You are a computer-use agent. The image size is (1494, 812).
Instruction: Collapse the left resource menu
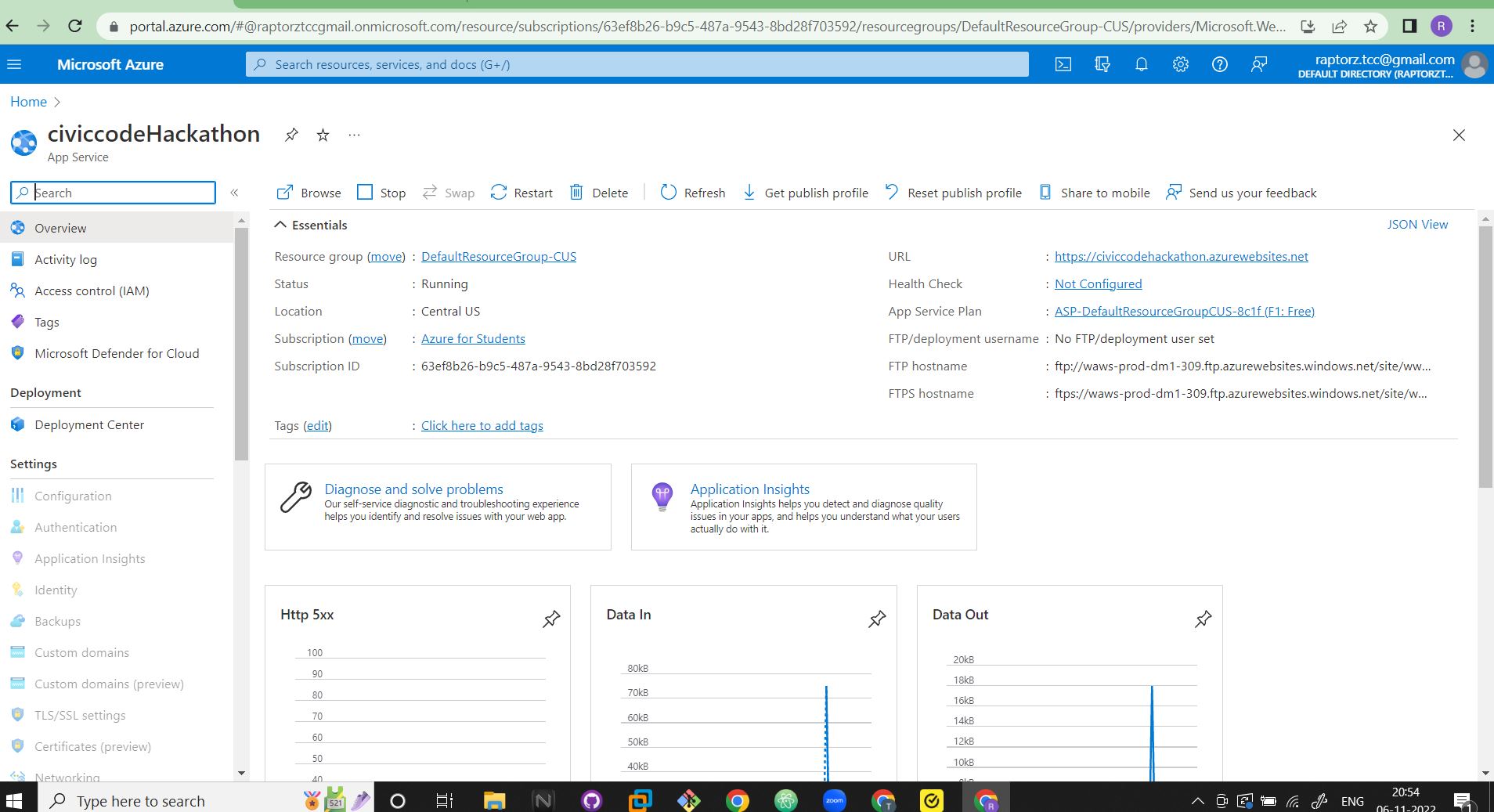point(234,193)
